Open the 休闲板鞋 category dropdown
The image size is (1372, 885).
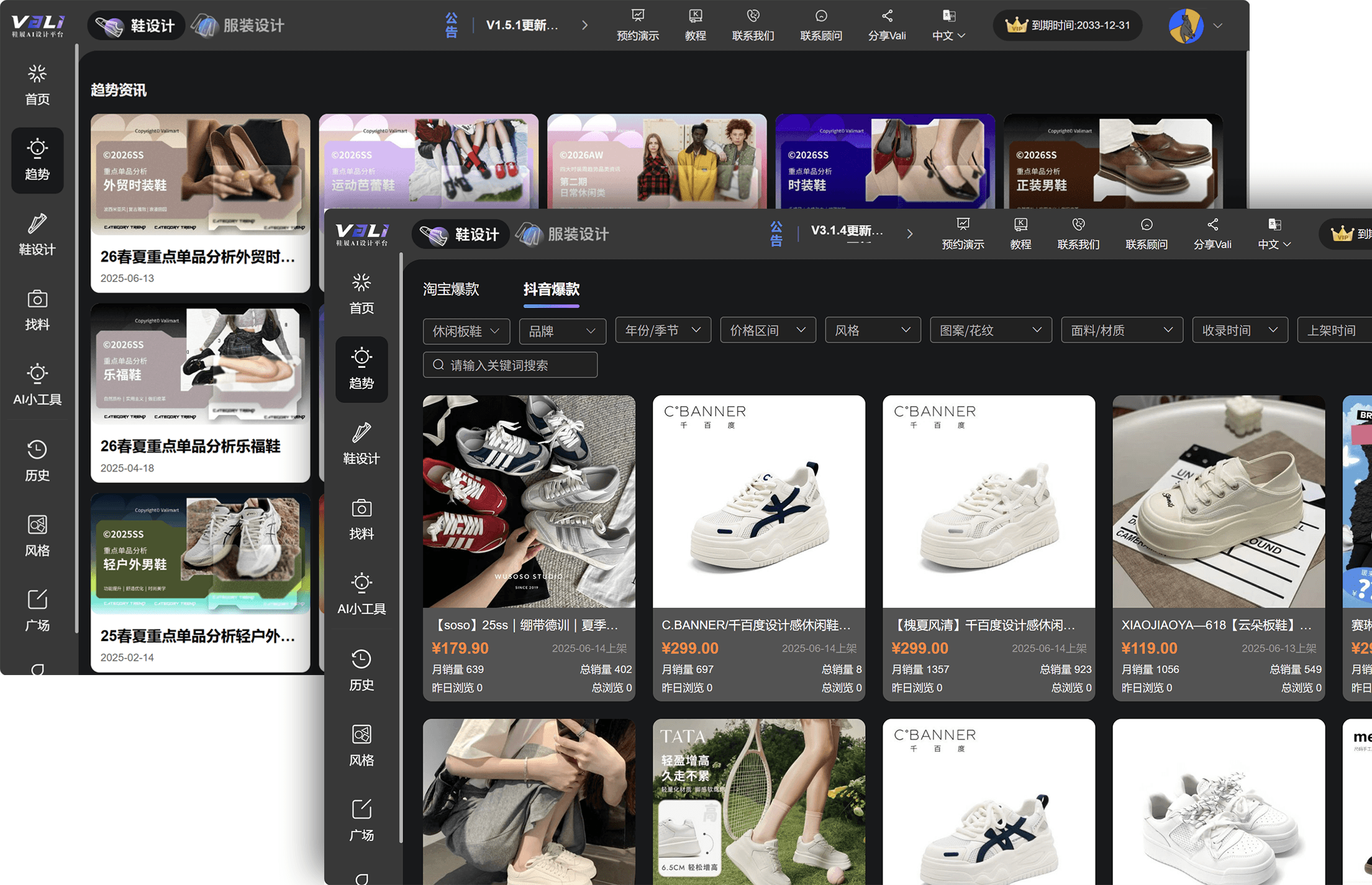[466, 331]
